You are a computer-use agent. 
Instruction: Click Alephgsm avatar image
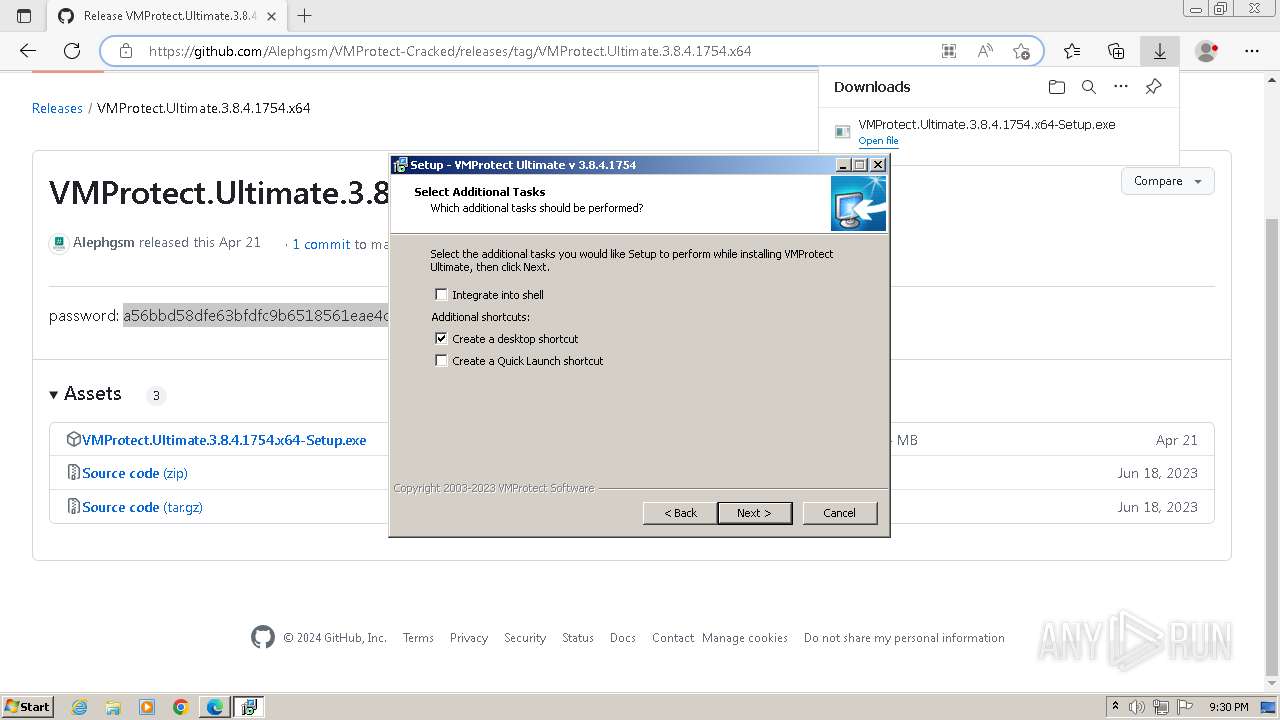coord(59,243)
